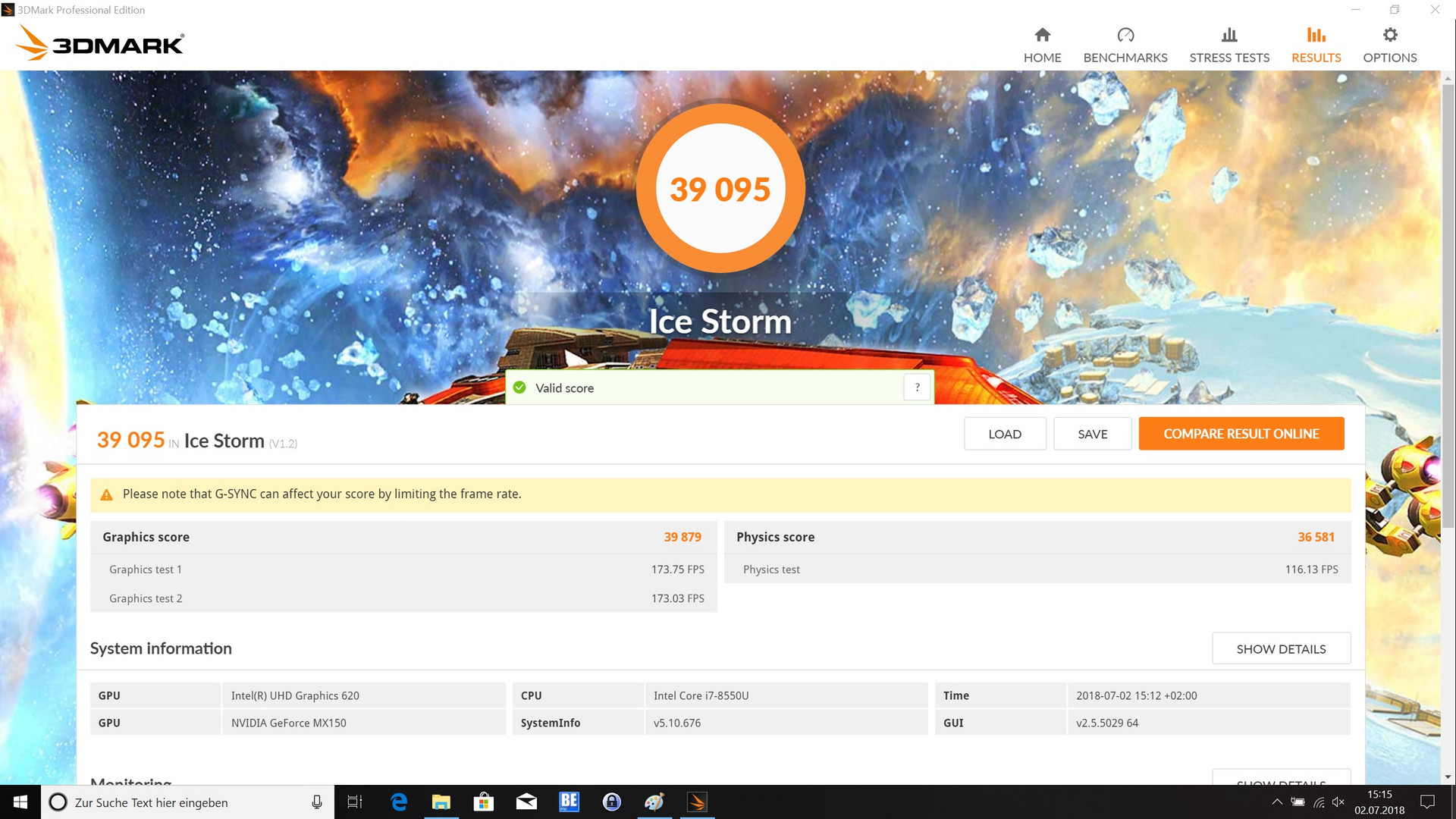1456x819 pixels.
Task: Click the G-SYNC warning triangle icon
Action: click(107, 494)
